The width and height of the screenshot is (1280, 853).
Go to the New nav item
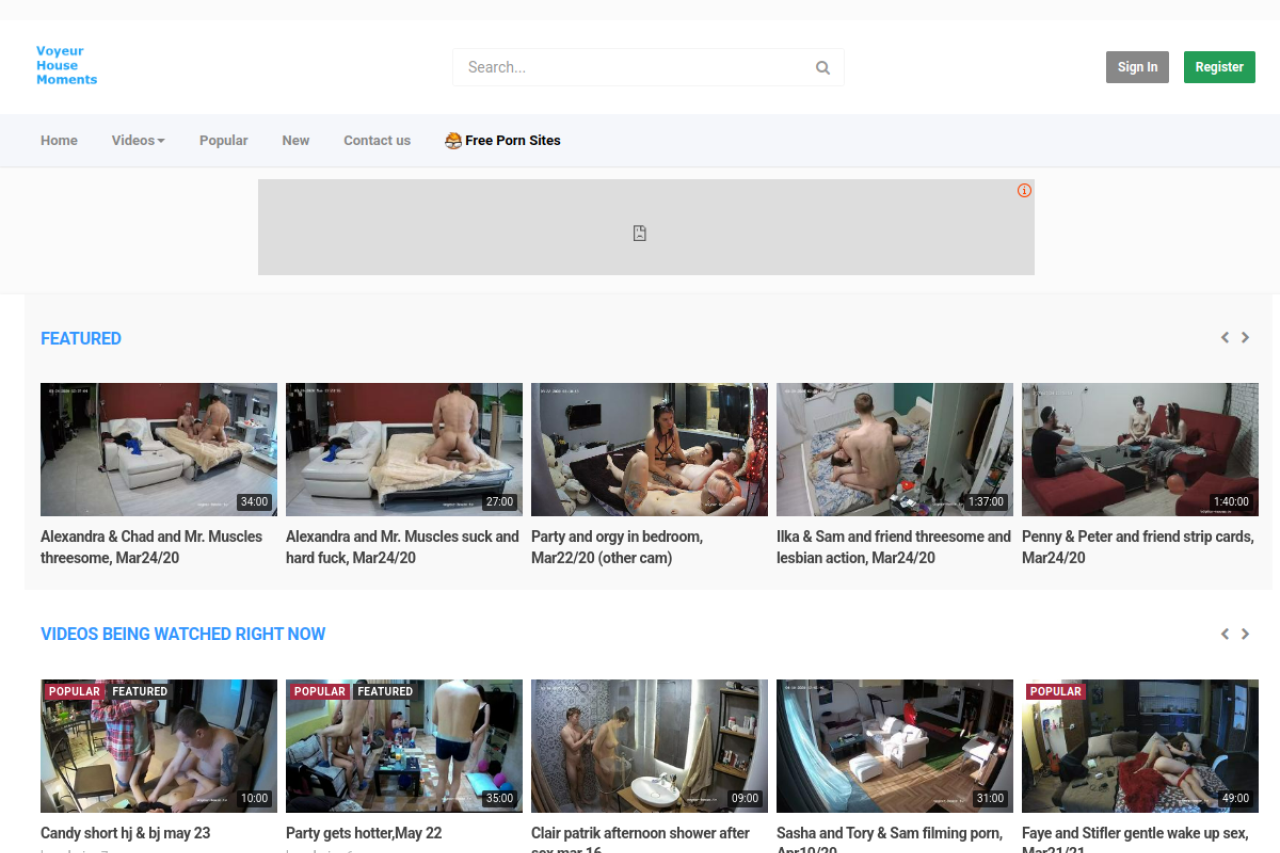295,141
